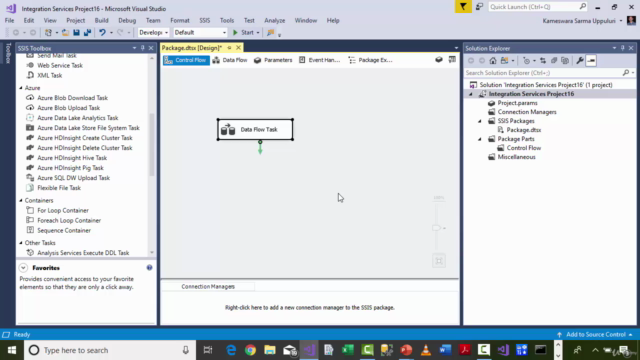Click Kameswara Sarma Uppuluri account name
This screenshot has width=640, height=360.
[579, 21]
